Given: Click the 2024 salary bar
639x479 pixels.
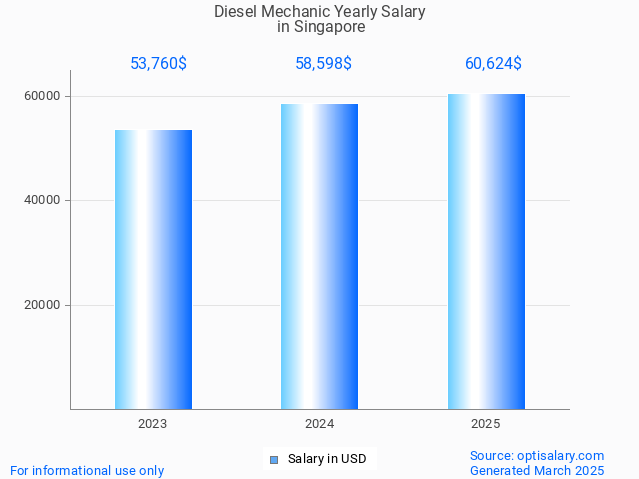Looking at the screenshot, I should (x=319, y=257).
